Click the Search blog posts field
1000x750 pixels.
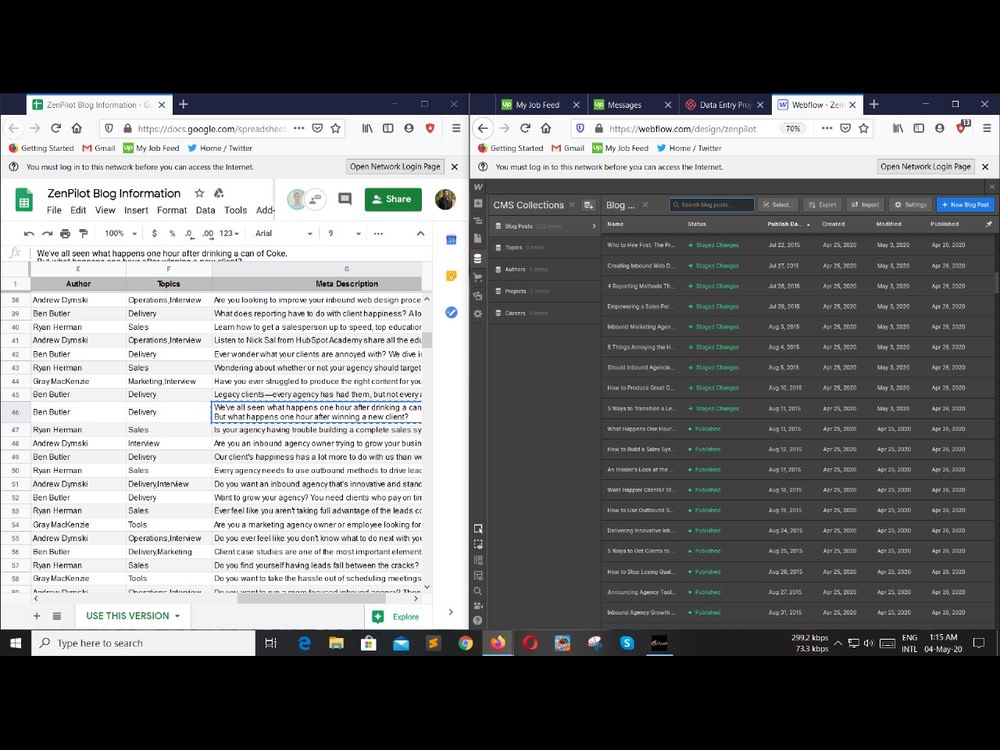(712, 205)
